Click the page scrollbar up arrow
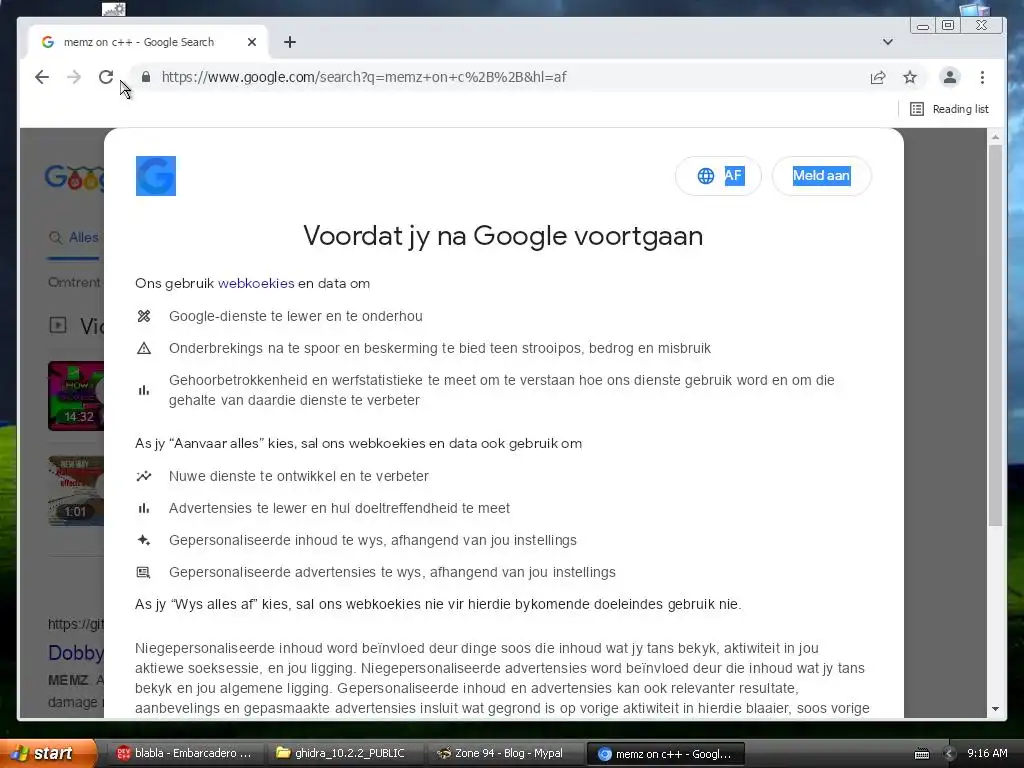The height and width of the screenshot is (768, 1024). point(995,137)
